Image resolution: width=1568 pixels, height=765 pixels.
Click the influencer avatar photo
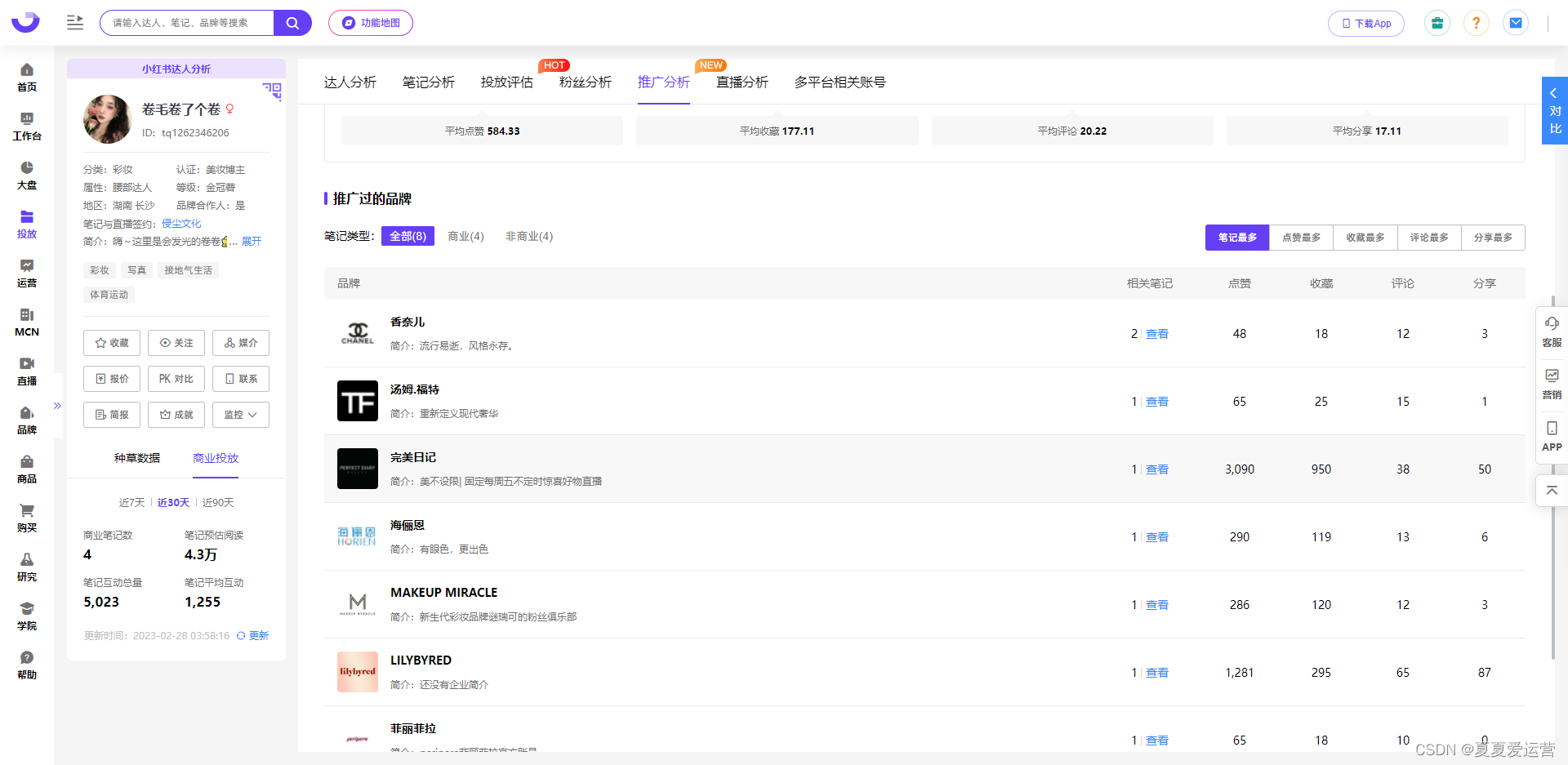tap(107, 119)
